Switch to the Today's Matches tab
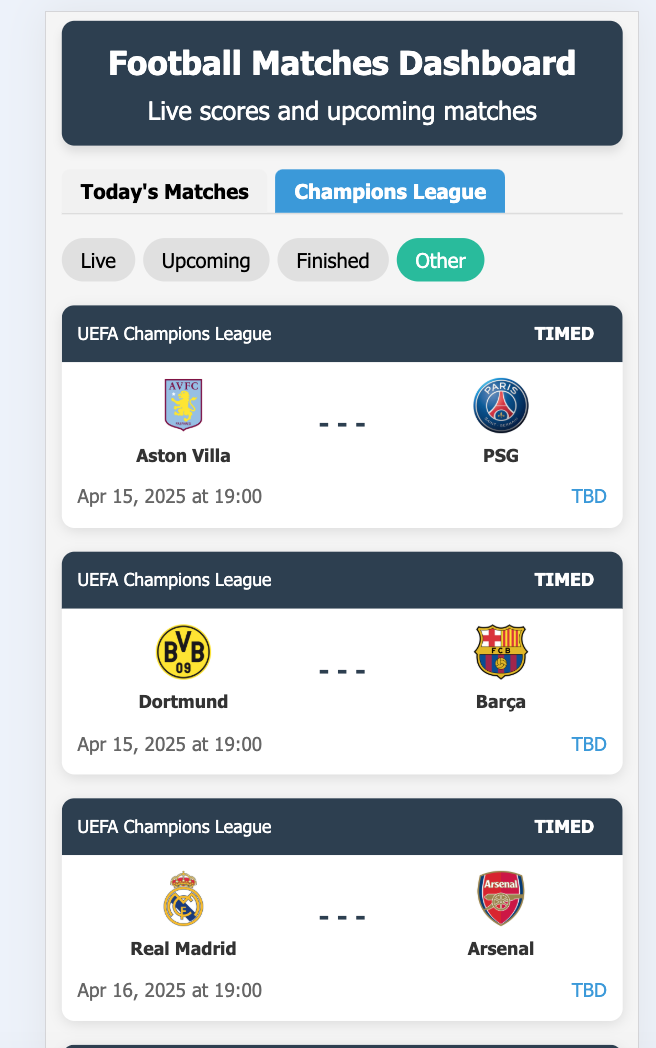 (164, 191)
